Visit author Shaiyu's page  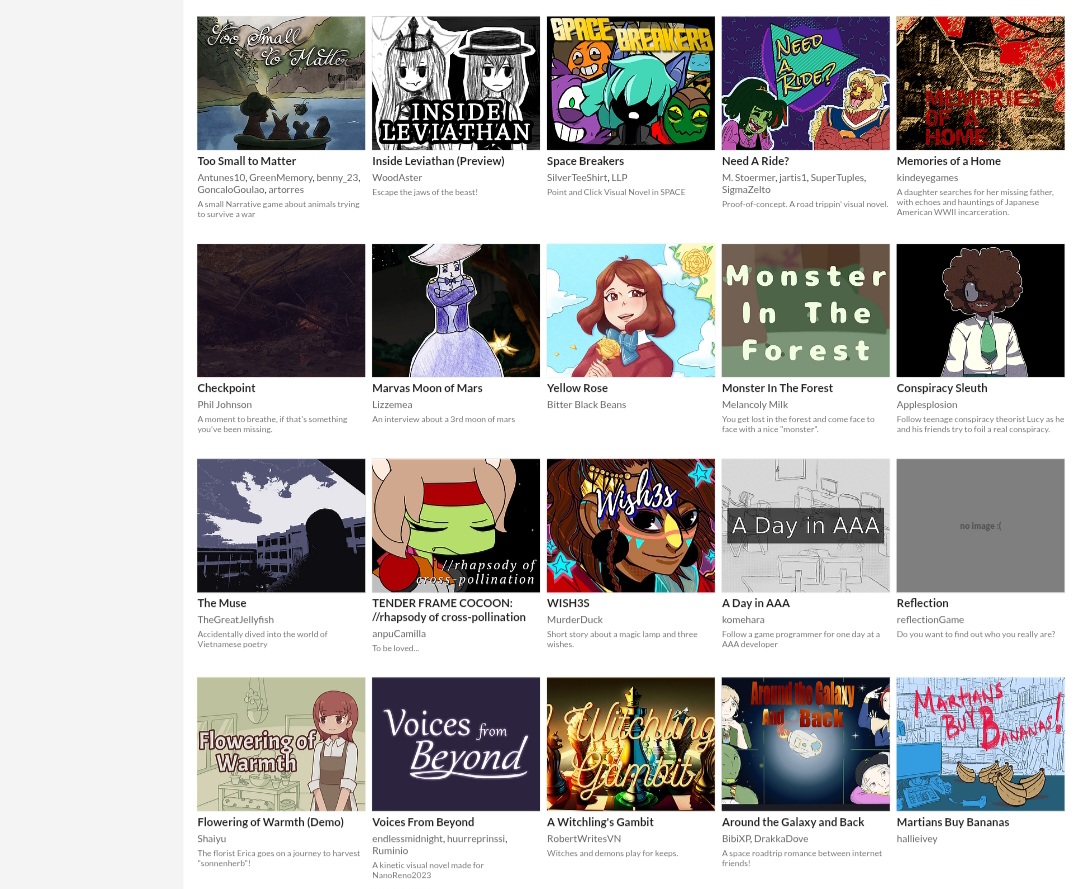pos(211,839)
